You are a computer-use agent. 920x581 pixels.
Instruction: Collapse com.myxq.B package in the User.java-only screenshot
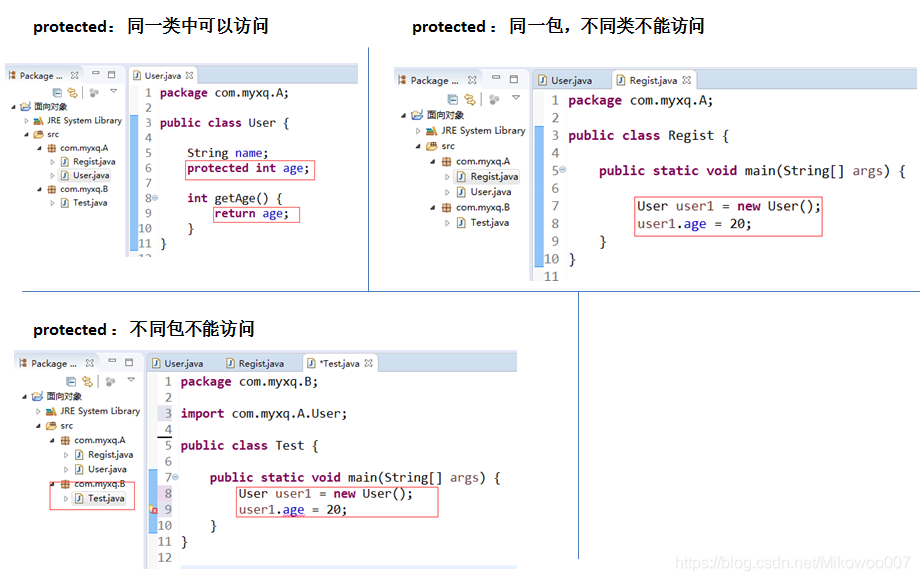point(39,190)
